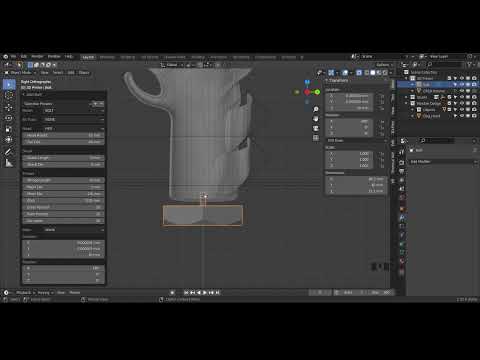
Task: Toggle the camera view gizmo
Action: pyautogui.click(x=316, y=128)
